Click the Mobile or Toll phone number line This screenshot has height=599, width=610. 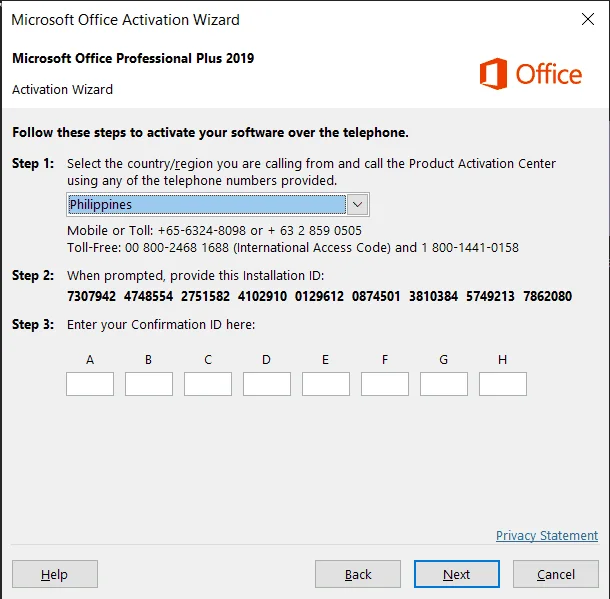pyautogui.click(x=214, y=231)
